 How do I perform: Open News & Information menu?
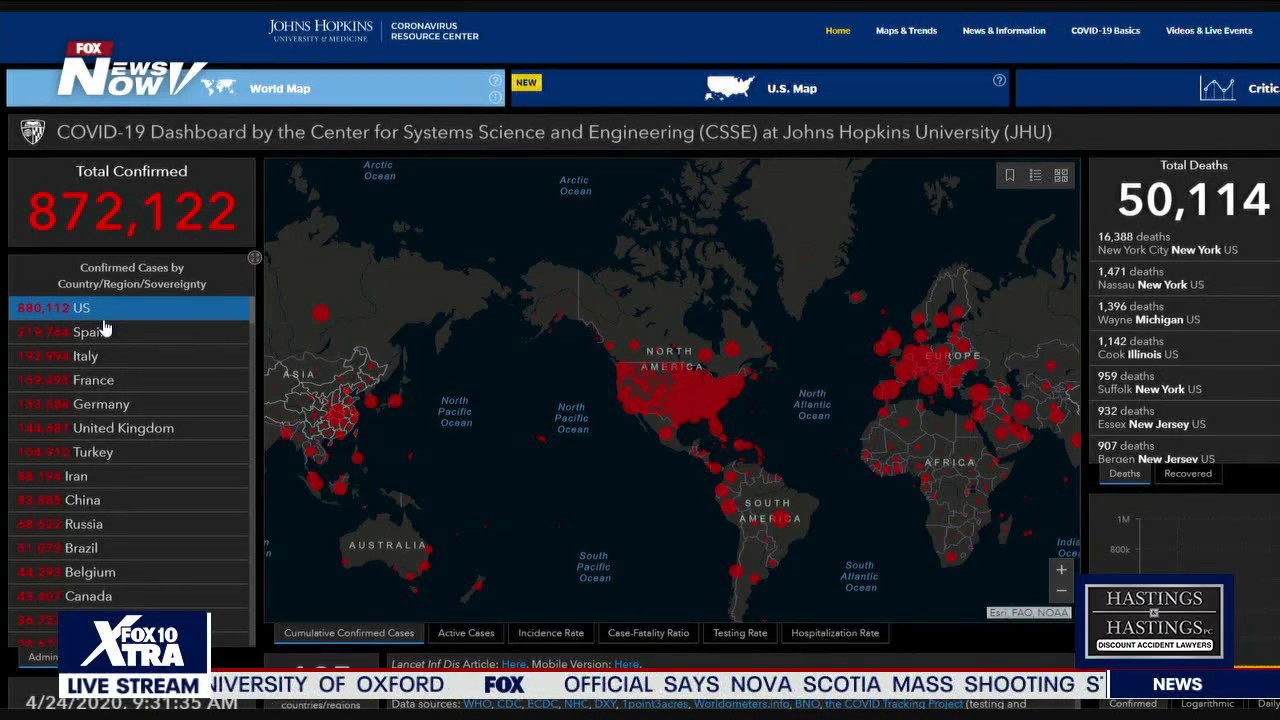point(1004,31)
